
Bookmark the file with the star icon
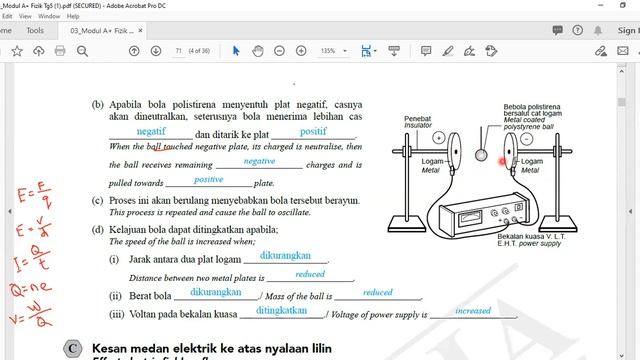tap(17, 51)
